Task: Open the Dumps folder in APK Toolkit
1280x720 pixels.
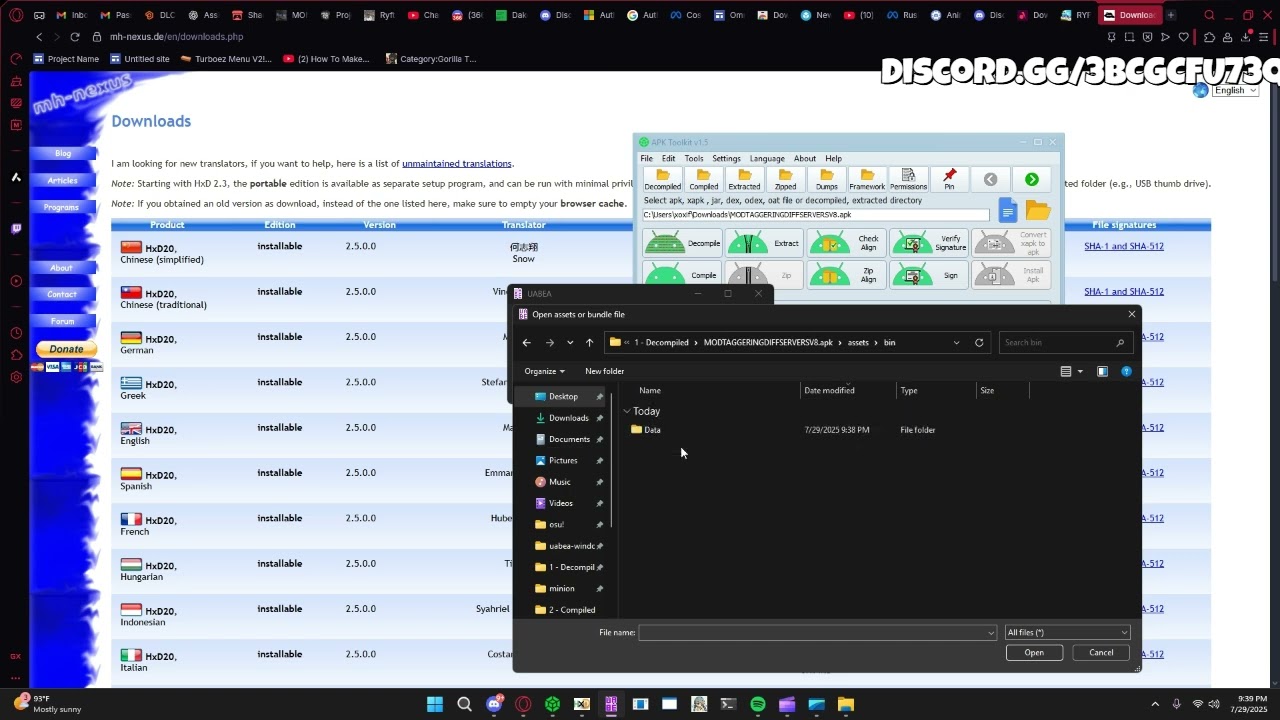Action: [x=826, y=180]
